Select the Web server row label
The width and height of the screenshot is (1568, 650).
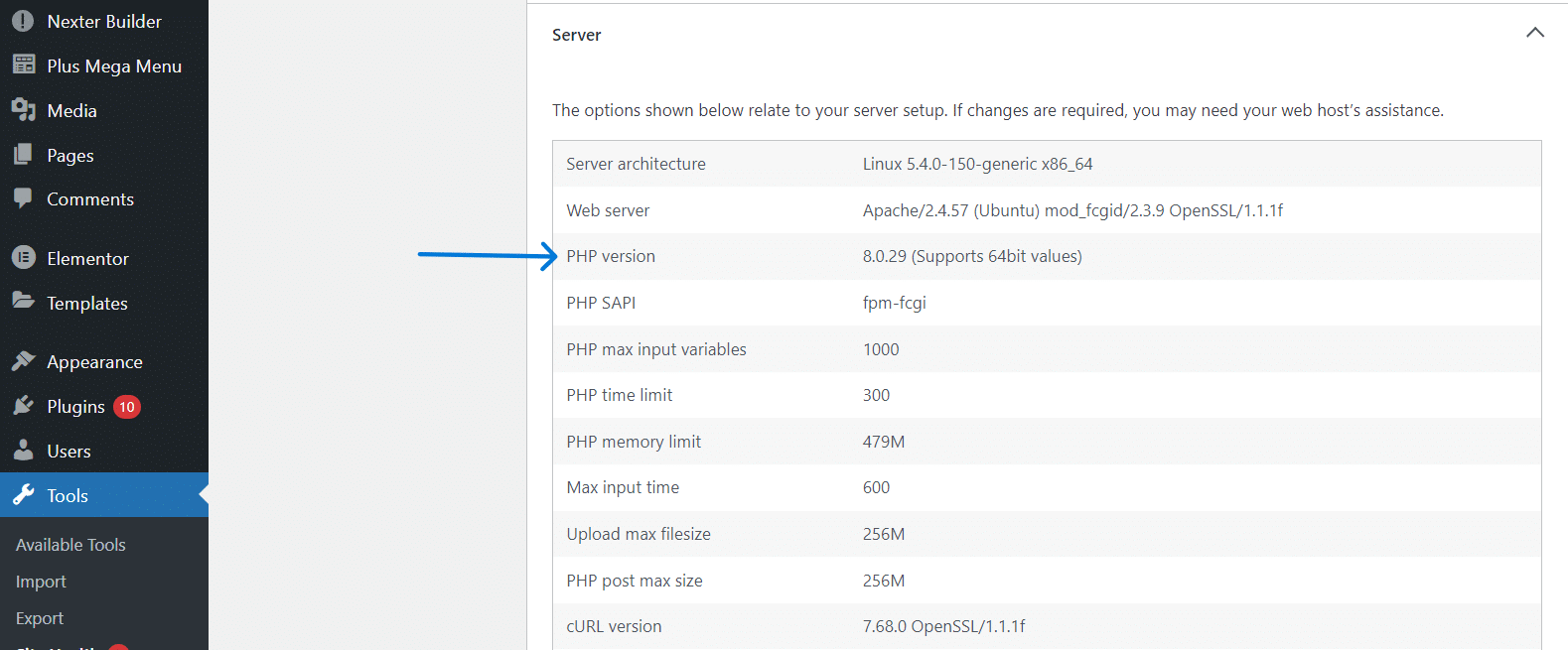click(608, 210)
